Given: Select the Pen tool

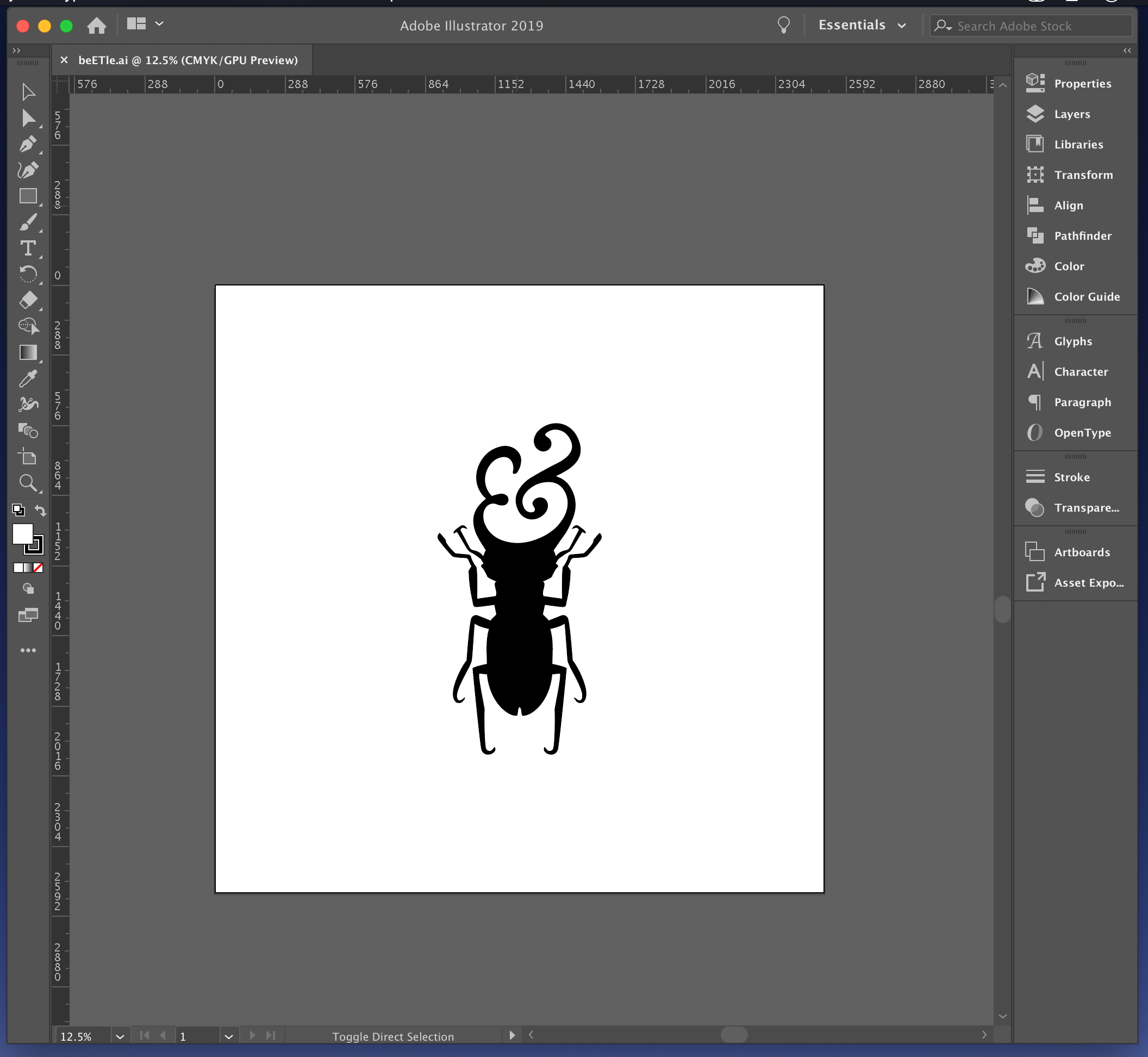Looking at the screenshot, I should pos(28,144).
